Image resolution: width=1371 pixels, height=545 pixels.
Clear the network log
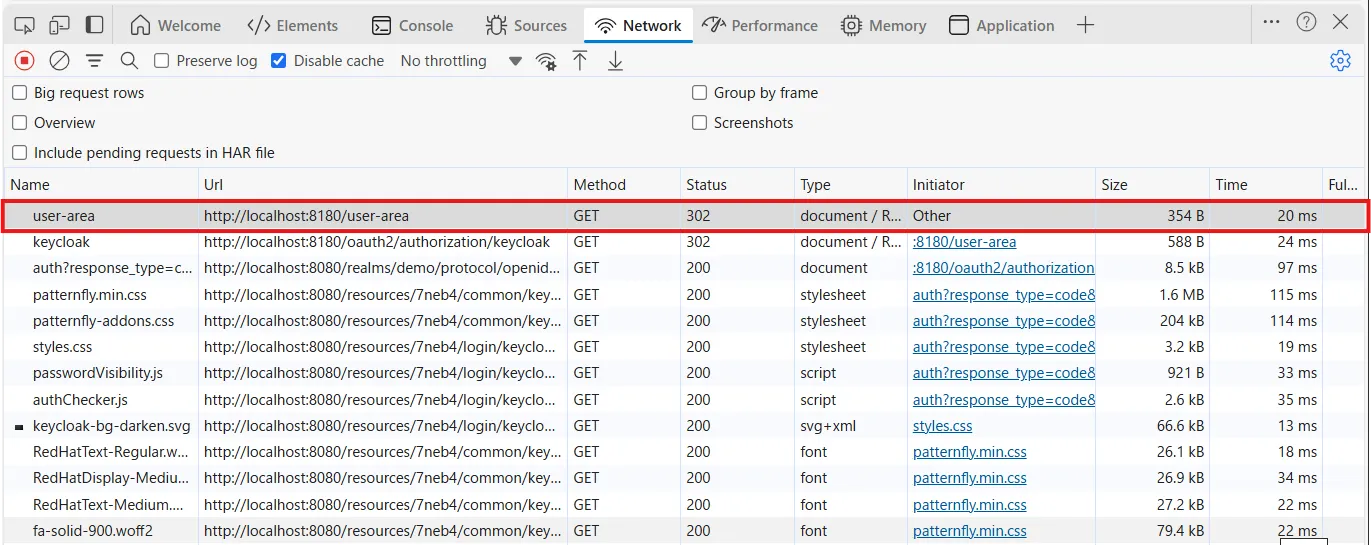coord(59,61)
